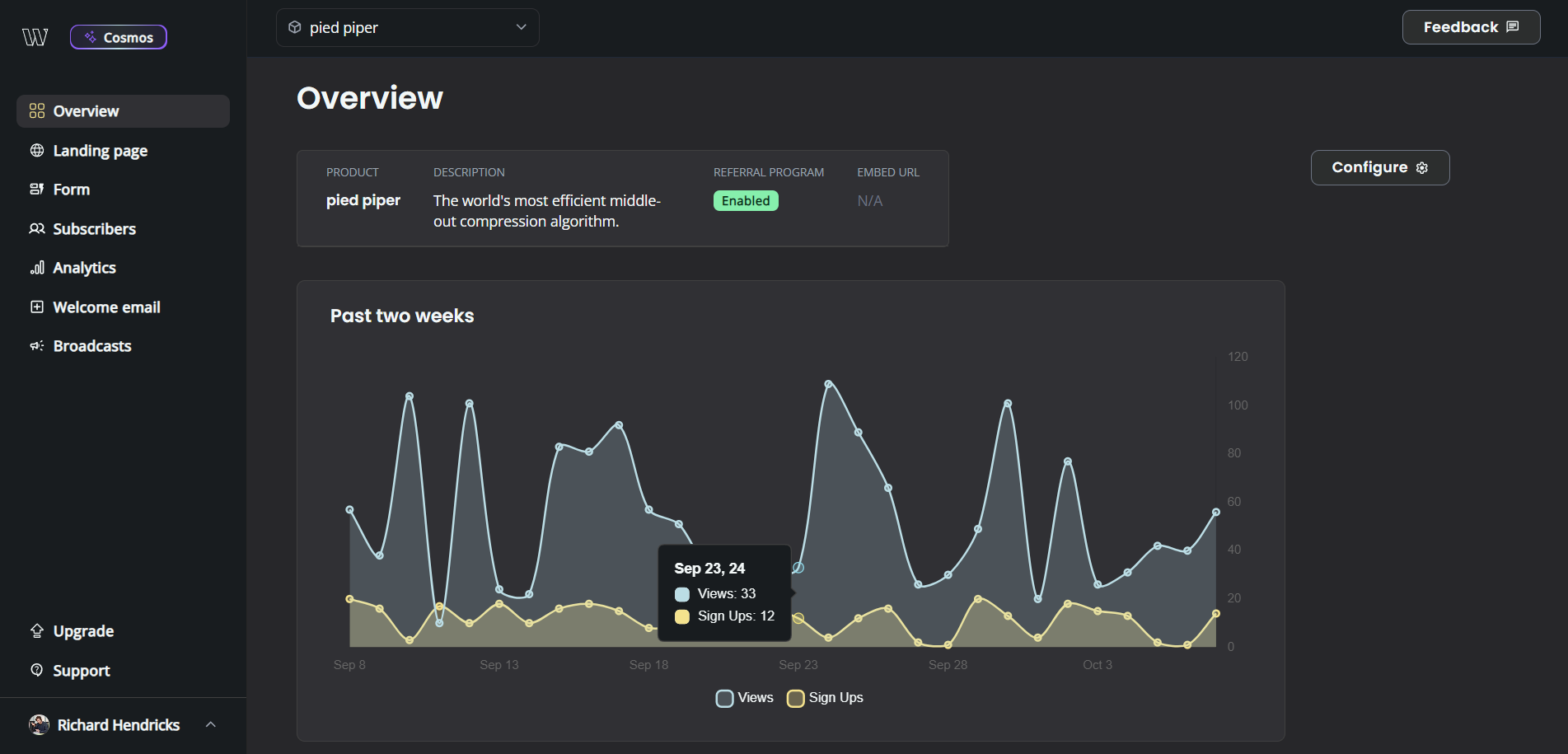Select the Broadcasts megaphone icon
This screenshot has width=1568, height=754.
[x=36, y=345]
